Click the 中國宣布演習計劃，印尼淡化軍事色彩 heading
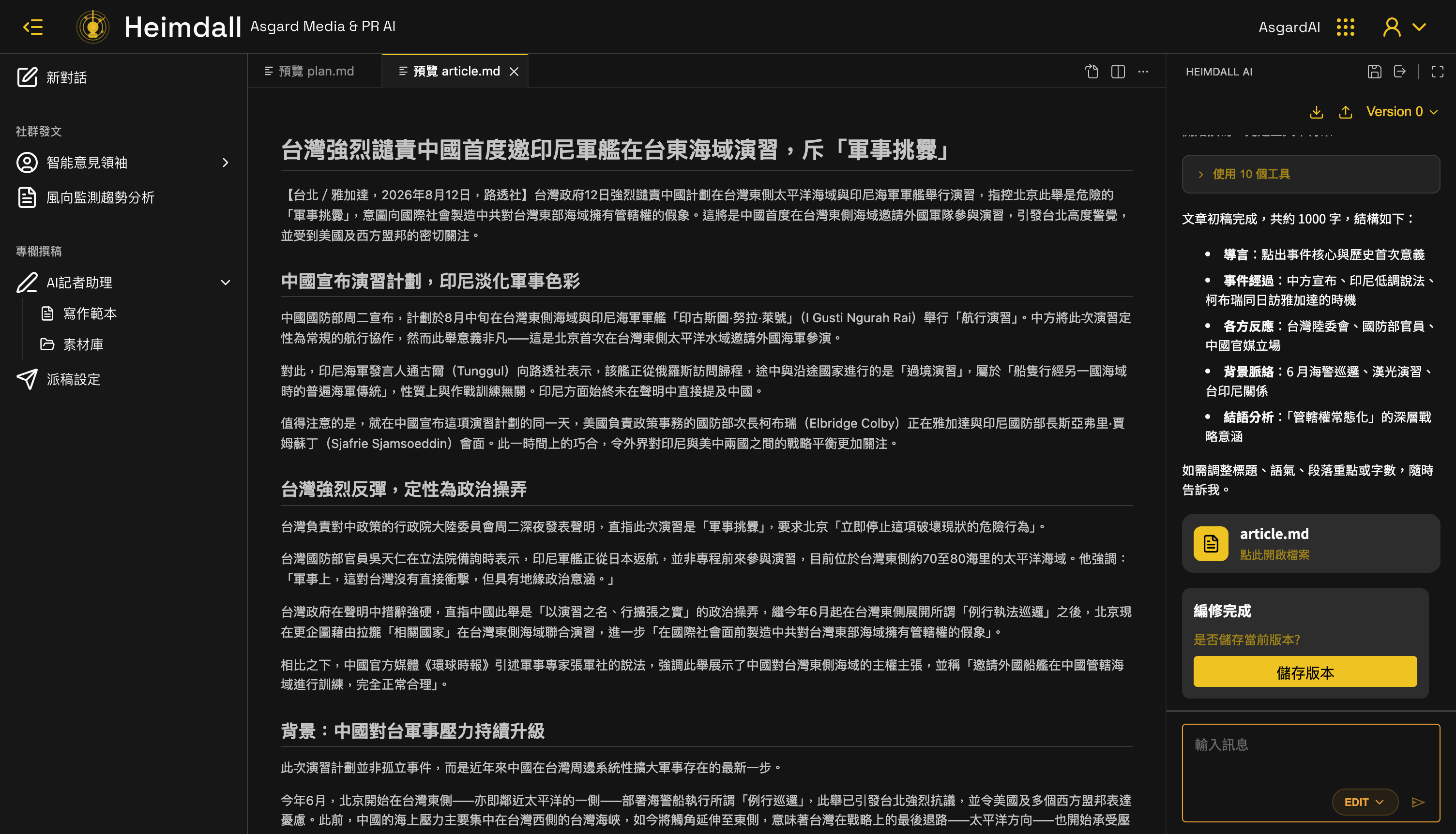The image size is (1456, 834). pos(430,281)
